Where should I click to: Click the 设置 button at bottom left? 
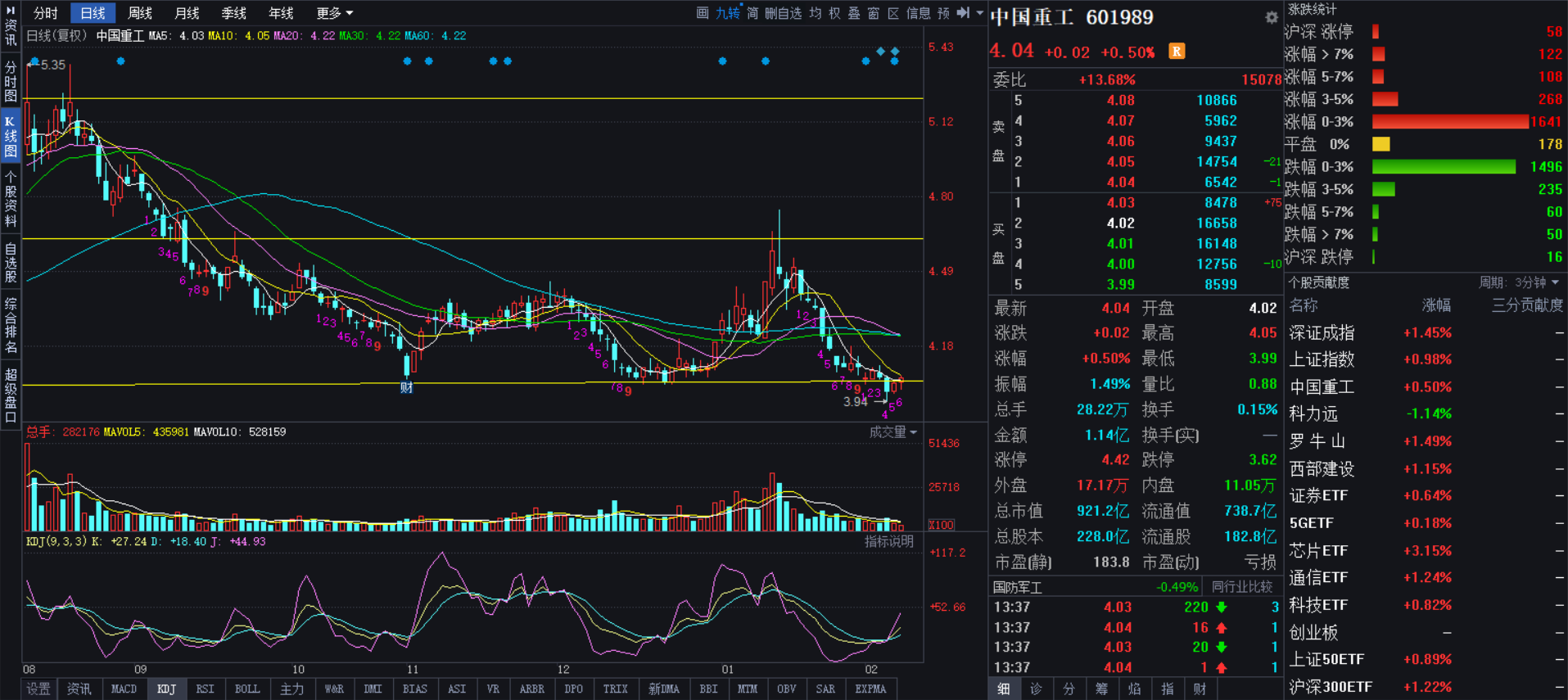[38, 689]
